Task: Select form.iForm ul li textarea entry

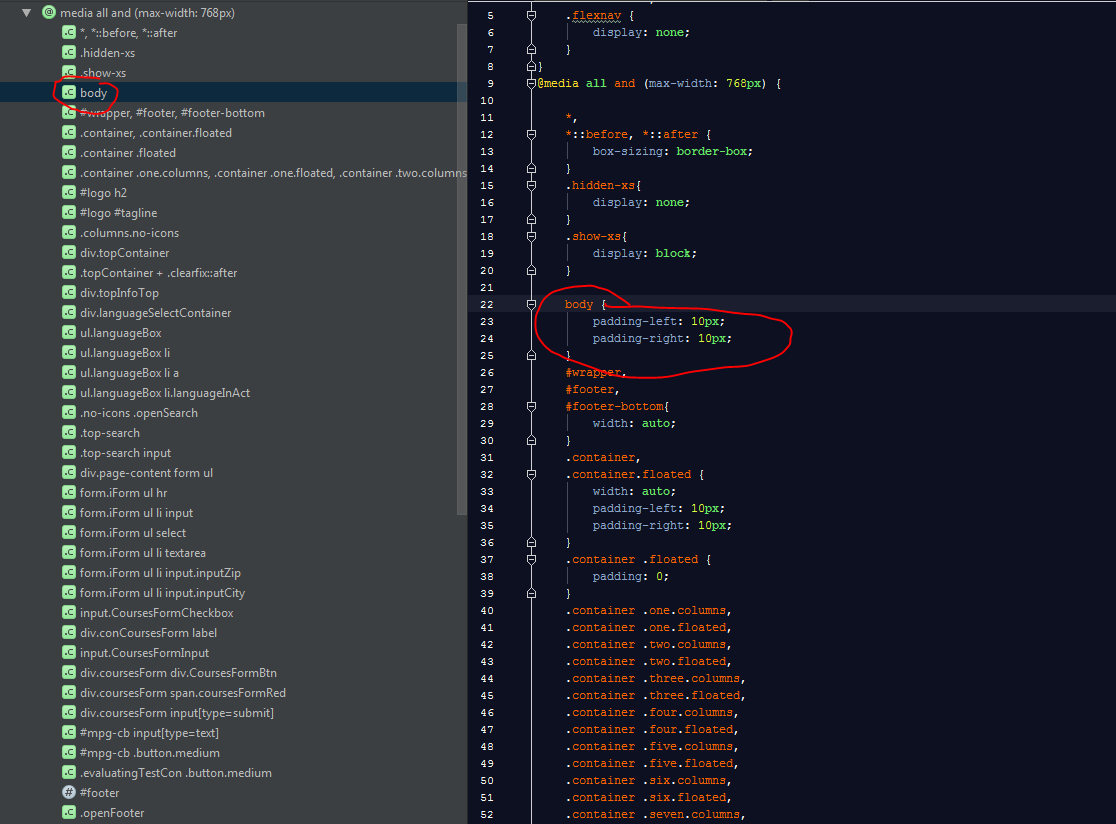Action: pos(143,553)
